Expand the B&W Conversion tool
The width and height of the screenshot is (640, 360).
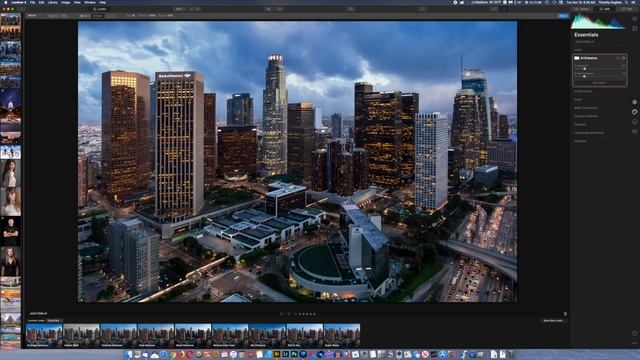(x=586, y=108)
